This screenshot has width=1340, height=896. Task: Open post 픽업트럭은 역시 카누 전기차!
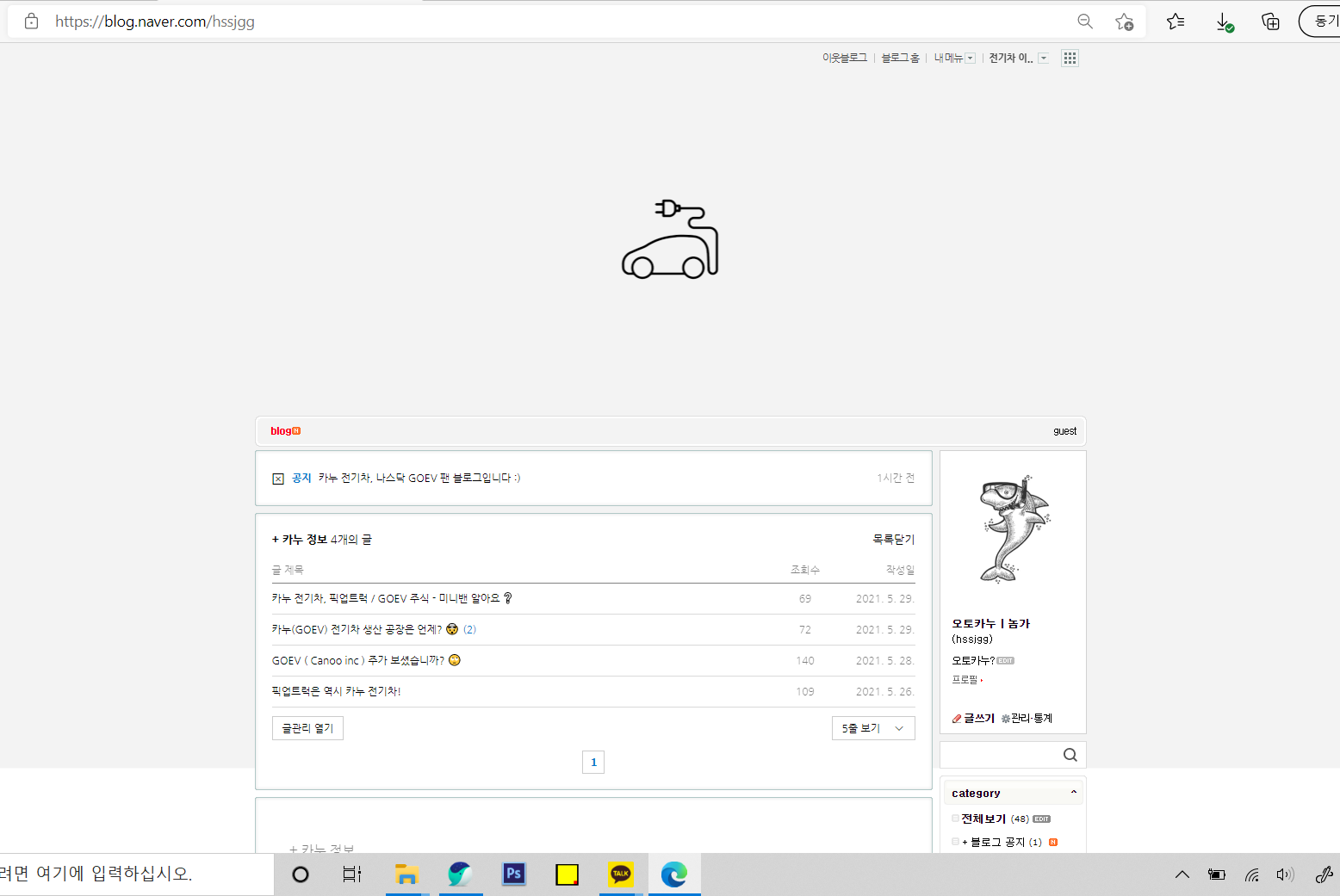pos(336,691)
